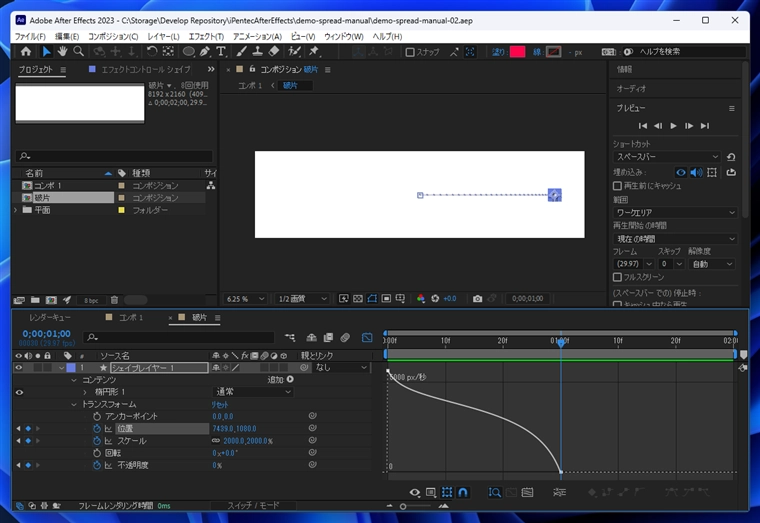Toggle the graph editor snap magnet icon
This screenshot has height=523, width=760.
point(463,492)
